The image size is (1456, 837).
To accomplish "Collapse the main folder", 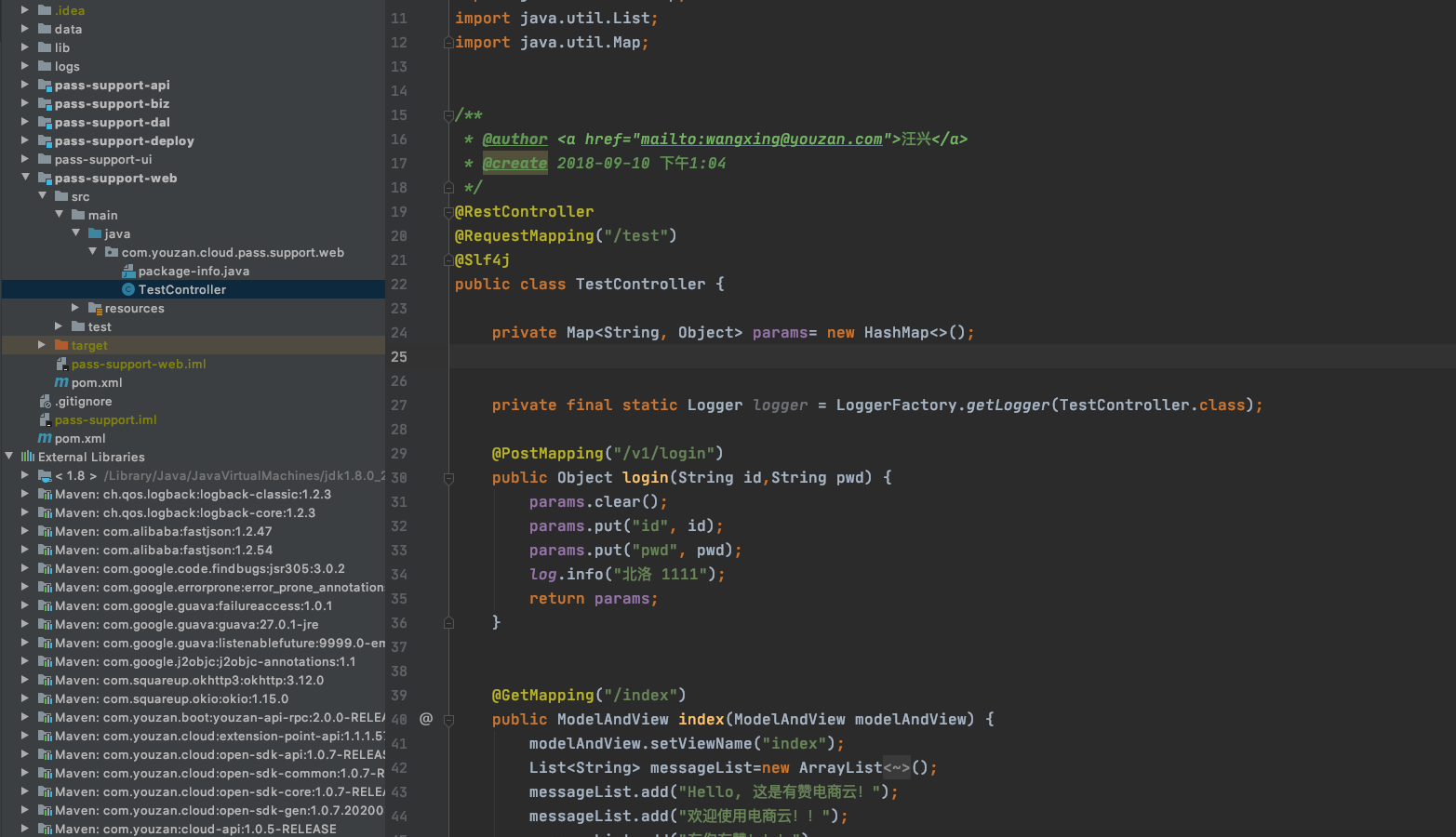I will [x=60, y=215].
